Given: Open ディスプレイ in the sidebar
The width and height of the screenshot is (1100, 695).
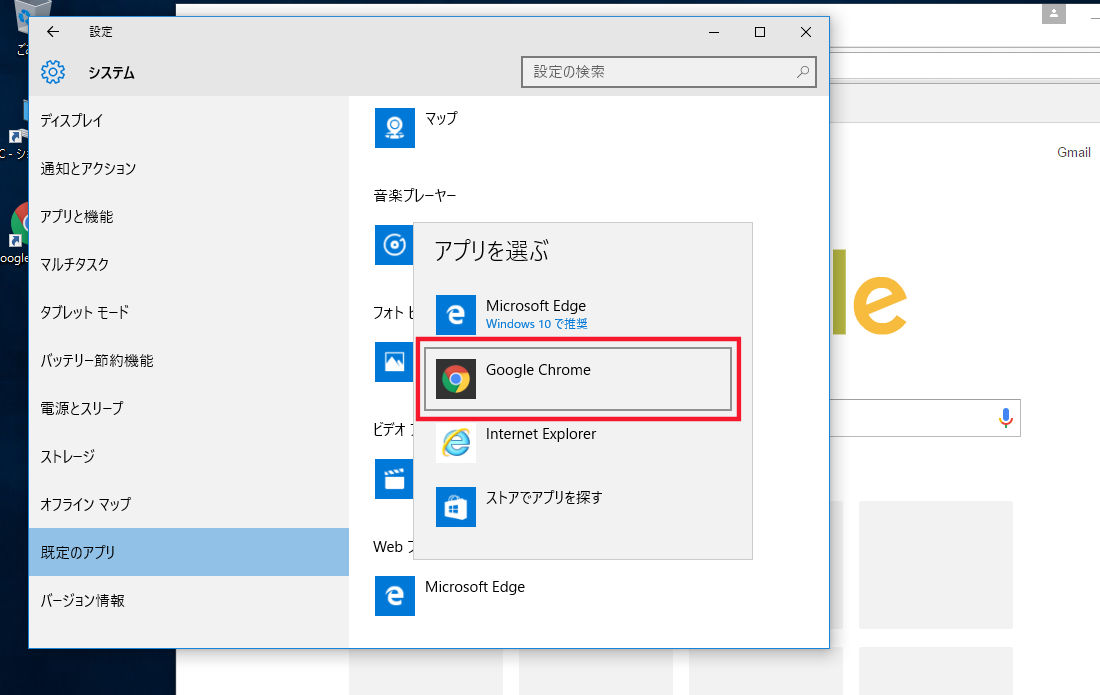Looking at the screenshot, I should pos(189,121).
